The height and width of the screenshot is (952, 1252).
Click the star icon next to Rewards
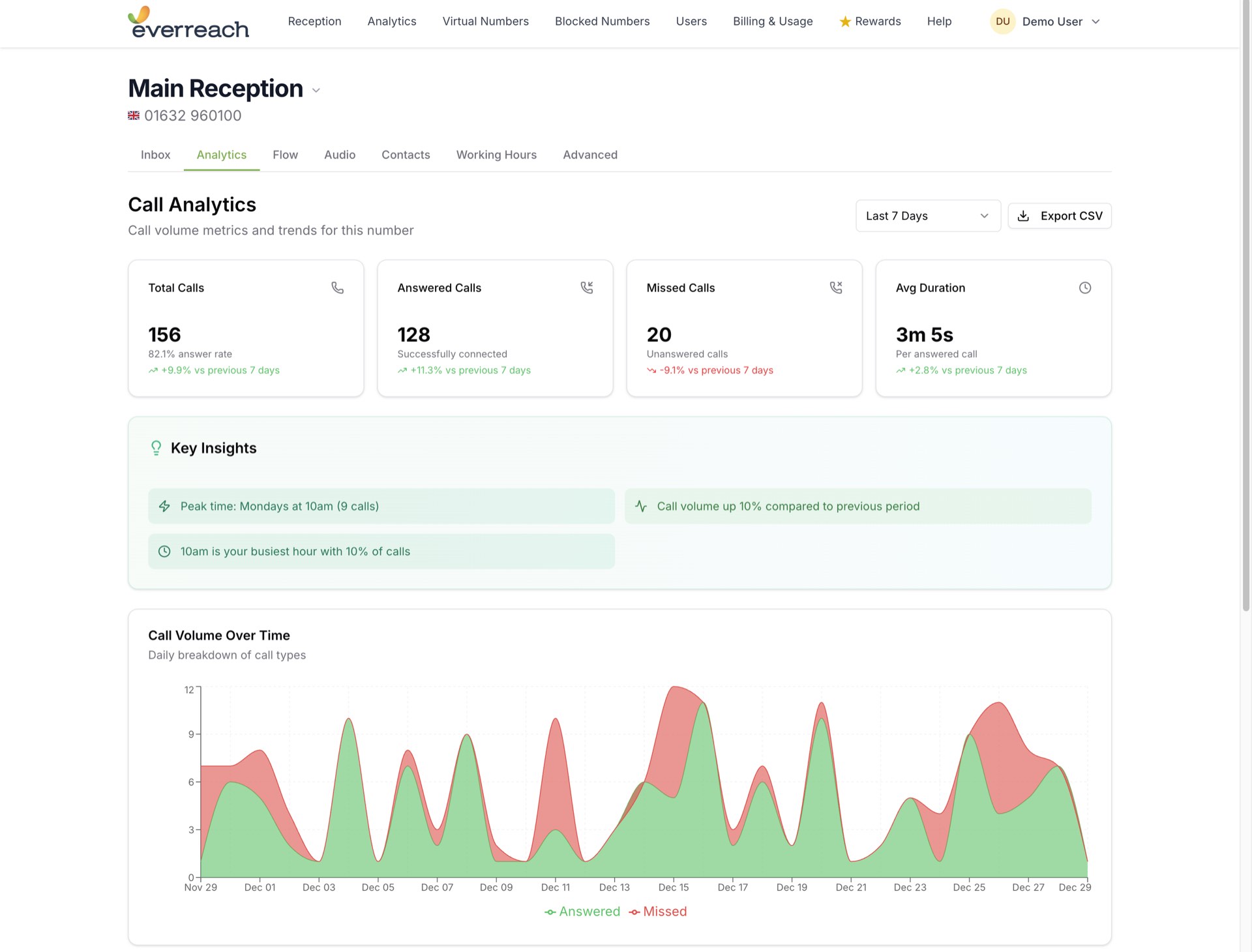tap(845, 21)
